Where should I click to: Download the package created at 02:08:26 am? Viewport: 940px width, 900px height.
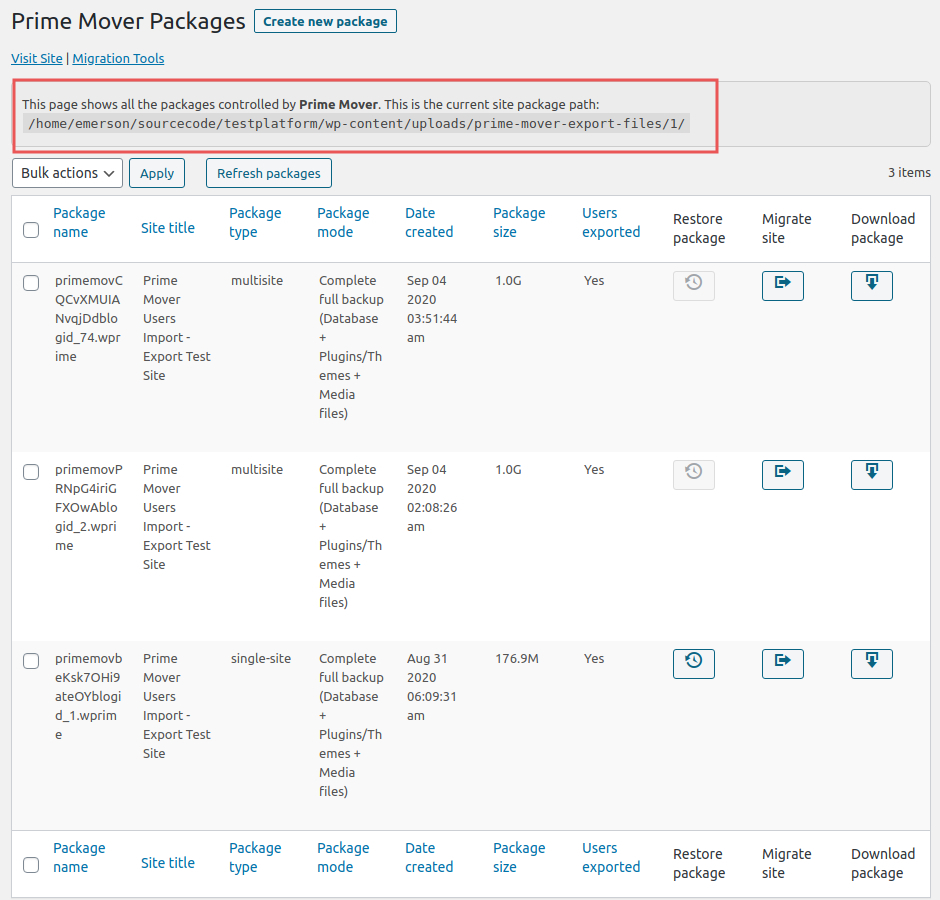[x=872, y=475]
